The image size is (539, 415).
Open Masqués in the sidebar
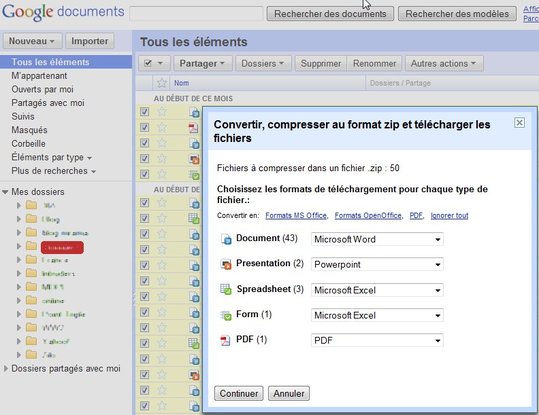29,130
